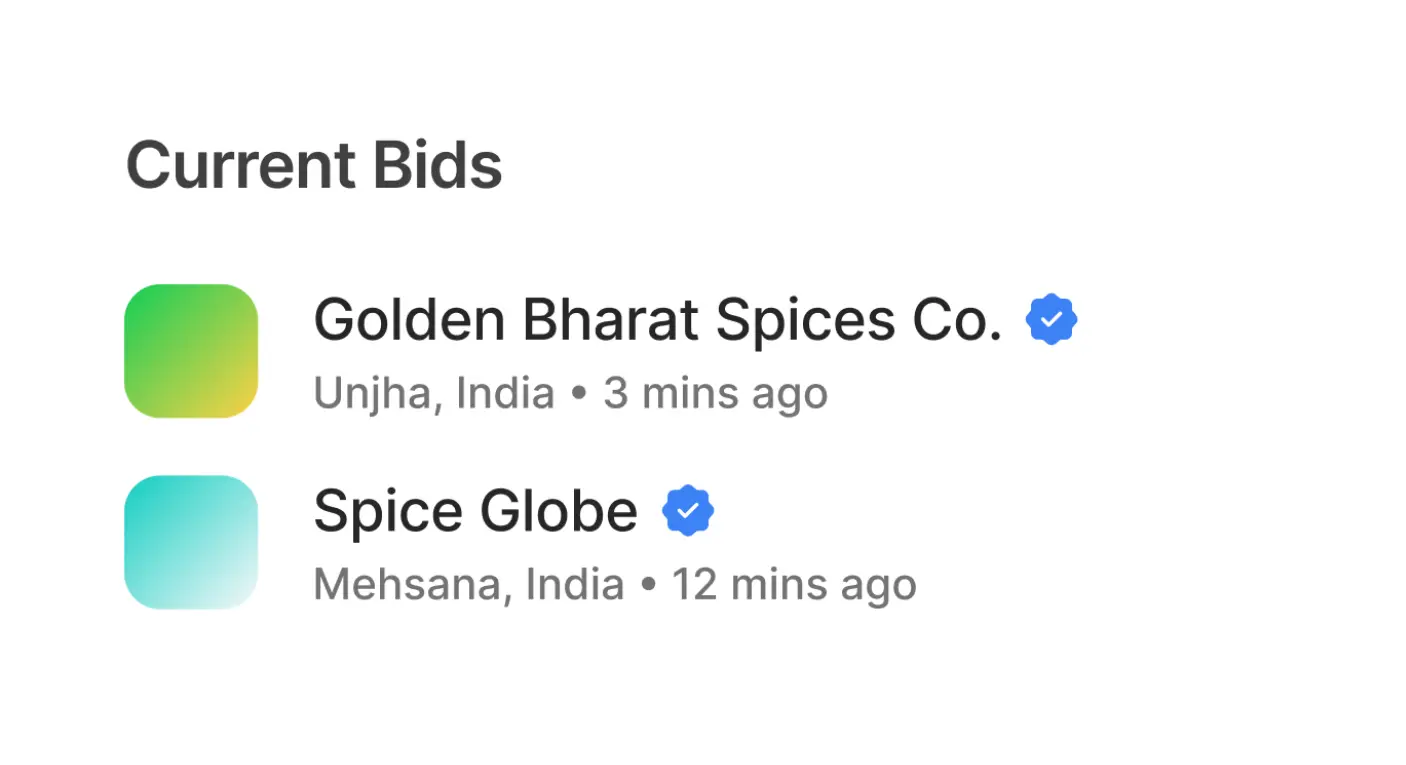Viewport: 1406px width, 765px height.
Task: Click Golden Bharat Spices Co. verified badge
Action: (x=1051, y=320)
